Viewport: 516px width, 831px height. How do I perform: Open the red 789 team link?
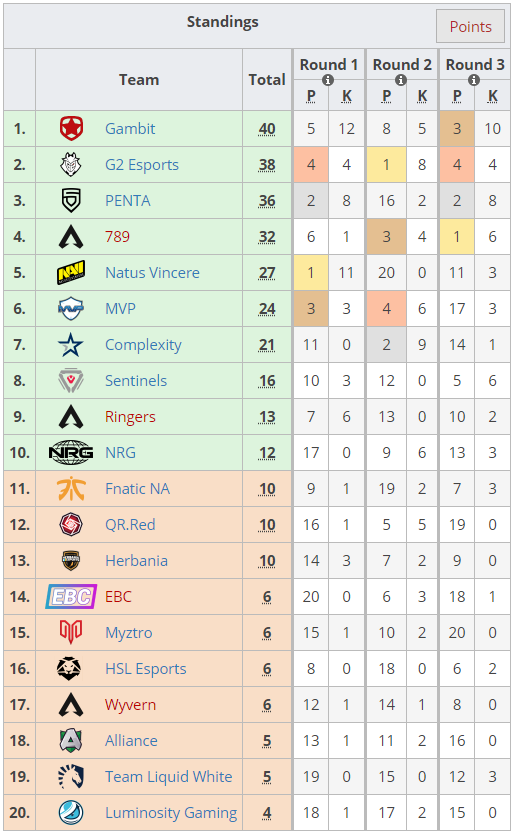click(117, 236)
